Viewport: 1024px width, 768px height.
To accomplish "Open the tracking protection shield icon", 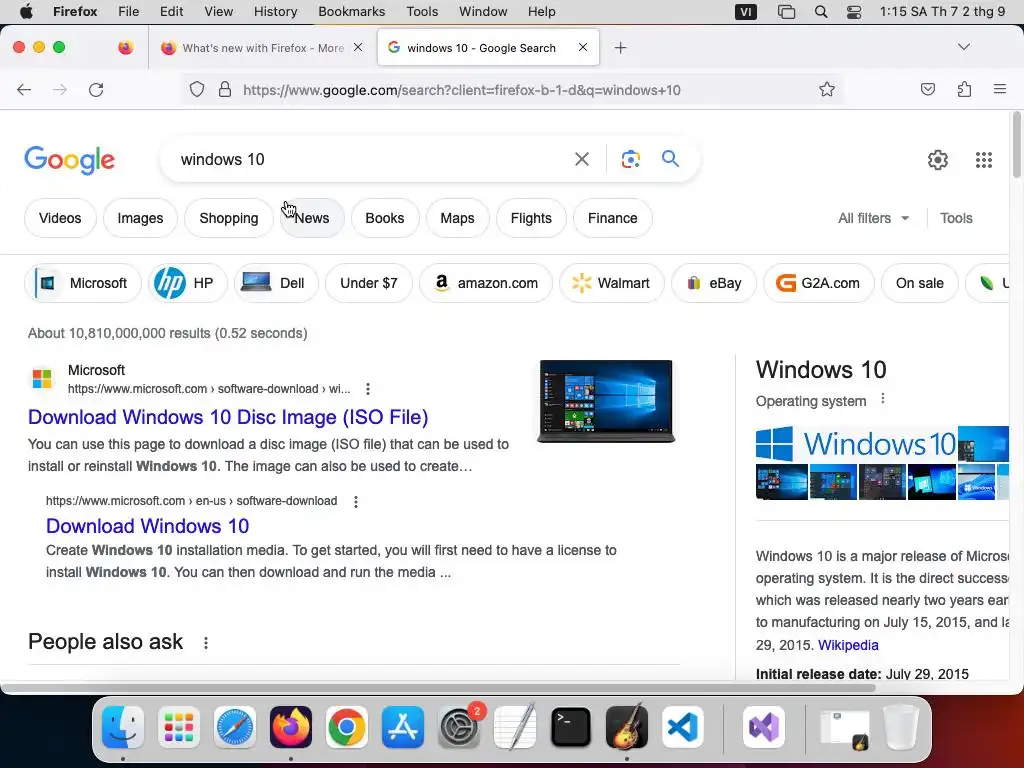I will (x=197, y=89).
